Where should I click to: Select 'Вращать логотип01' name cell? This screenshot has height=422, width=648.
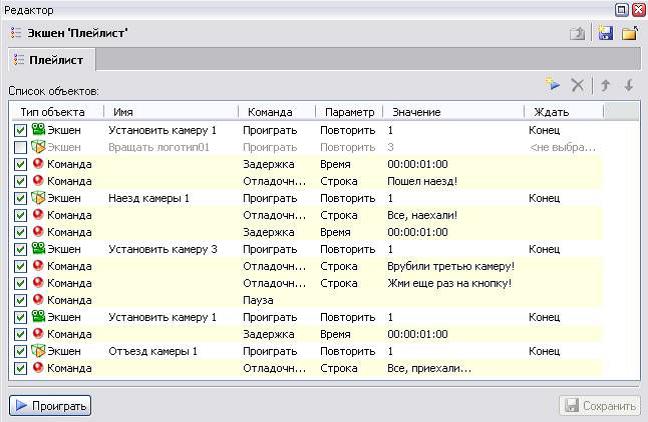[159, 147]
